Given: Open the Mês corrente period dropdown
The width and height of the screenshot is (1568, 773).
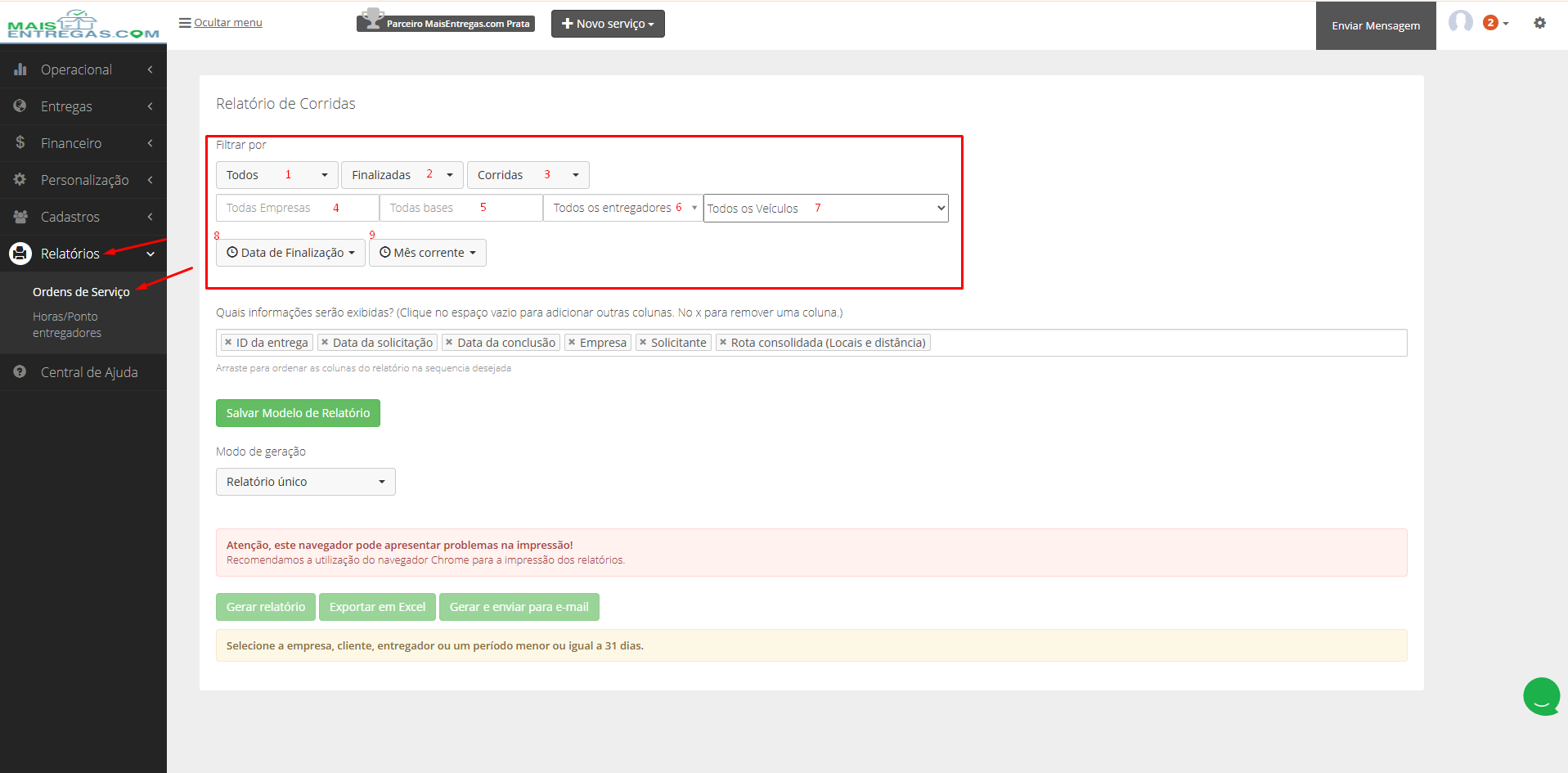Looking at the screenshot, I should point(428,253).
